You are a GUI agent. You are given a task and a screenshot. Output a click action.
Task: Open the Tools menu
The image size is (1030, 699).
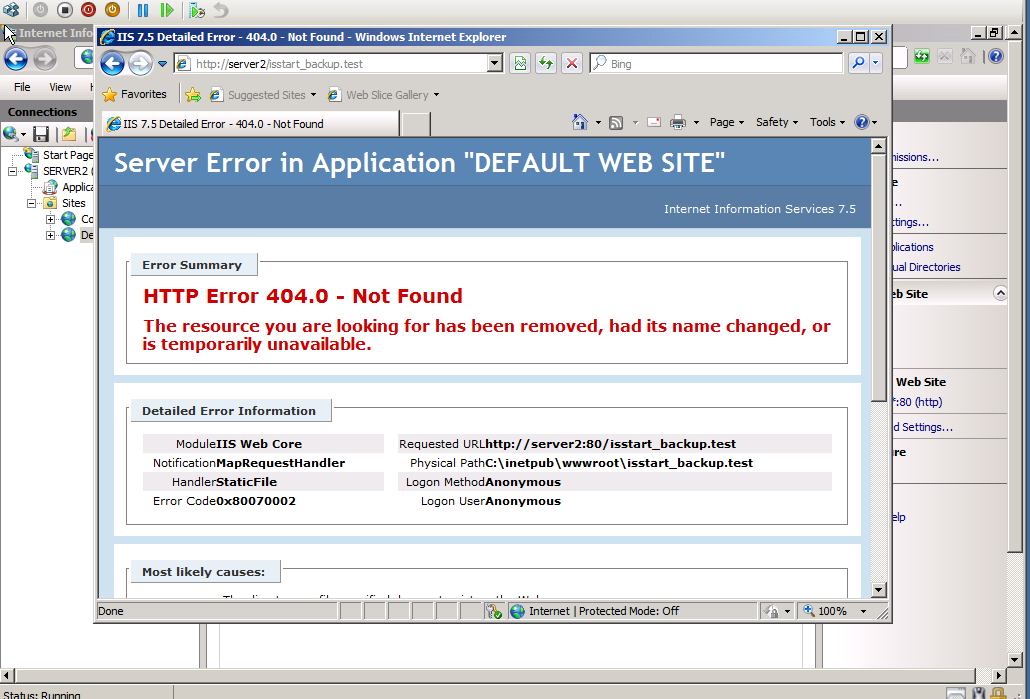point(827,122)
